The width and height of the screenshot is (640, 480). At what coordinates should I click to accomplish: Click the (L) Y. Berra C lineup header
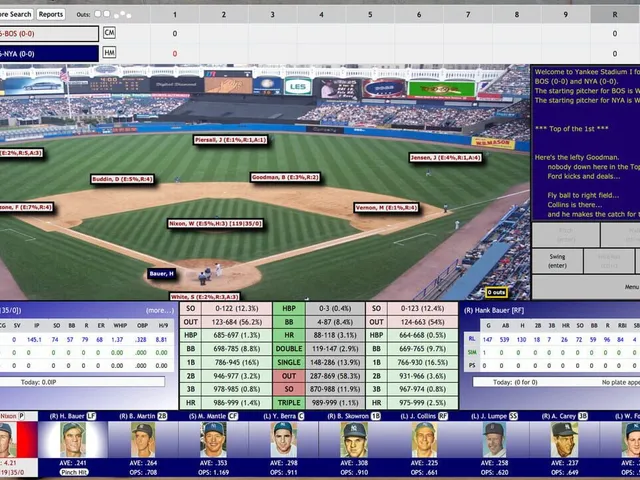284,416
